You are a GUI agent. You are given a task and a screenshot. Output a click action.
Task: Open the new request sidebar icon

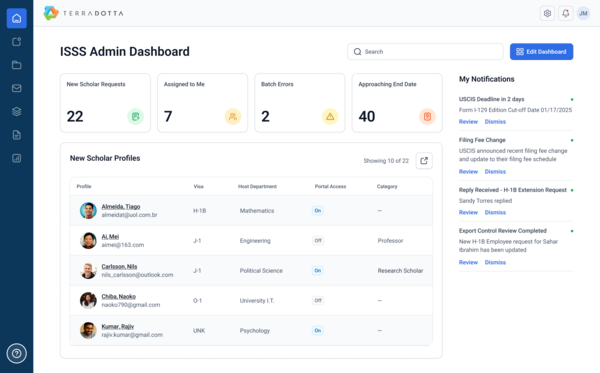[x=16, y=42]
